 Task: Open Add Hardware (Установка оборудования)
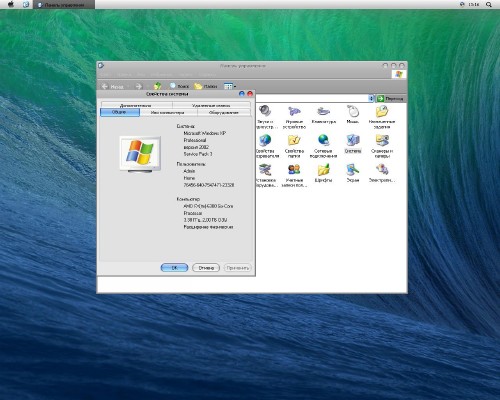pos(266,175)
